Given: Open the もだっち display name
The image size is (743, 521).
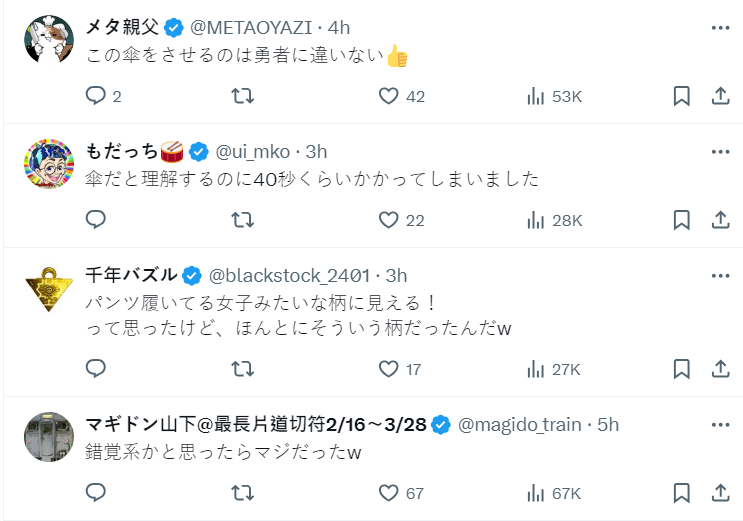Looking at the screenshot, I should click(x=122, y=152).
